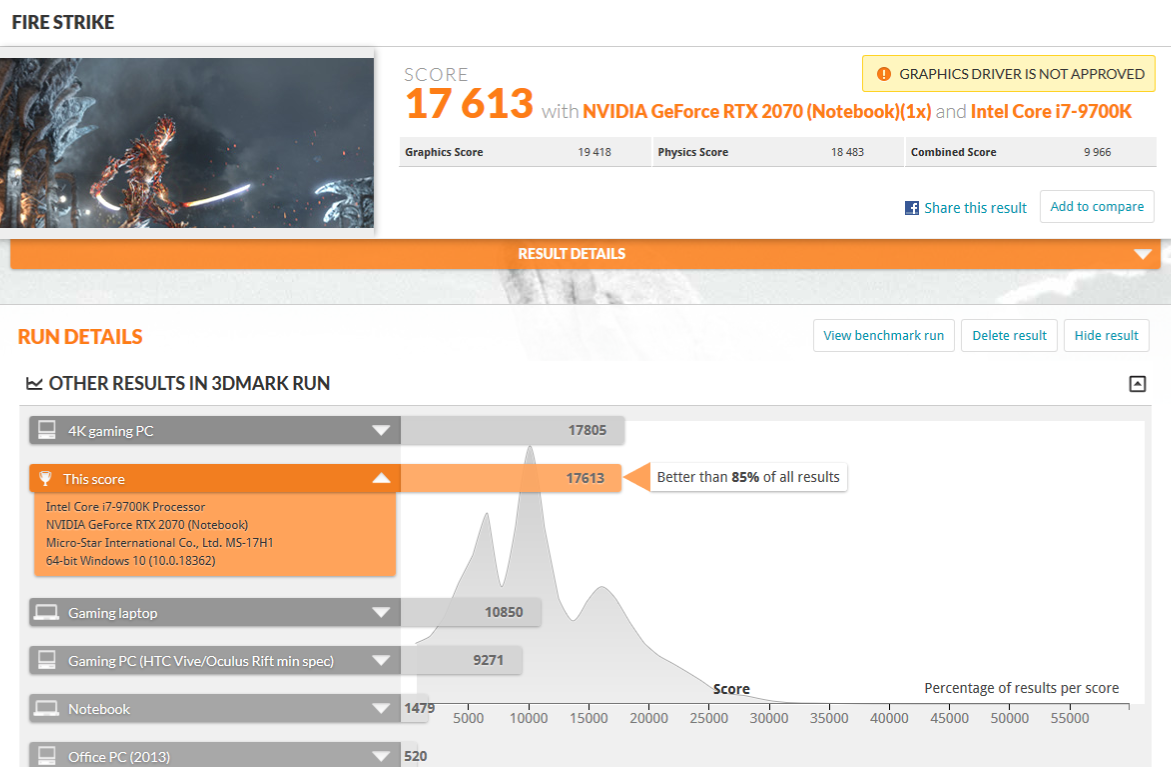Open the NVIDIA GeForce RTX 2070 (Notebook) link
1171x767 pixels.
pyautogui.click(x=757, y=111)
